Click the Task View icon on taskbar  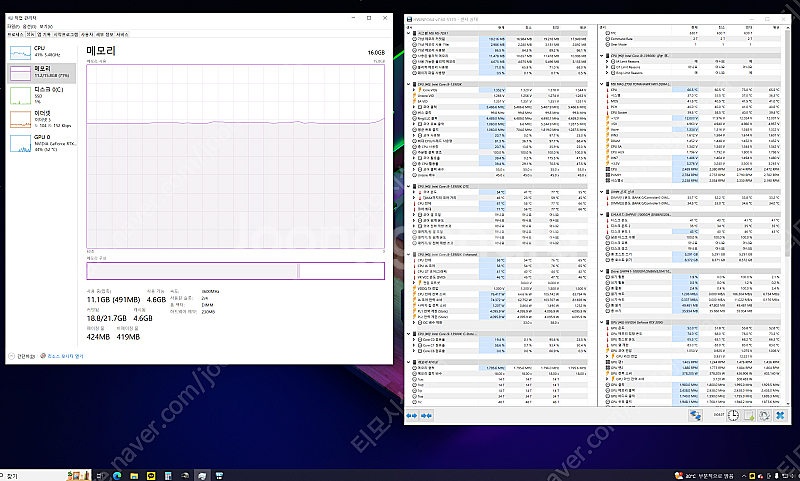[101, 475]
